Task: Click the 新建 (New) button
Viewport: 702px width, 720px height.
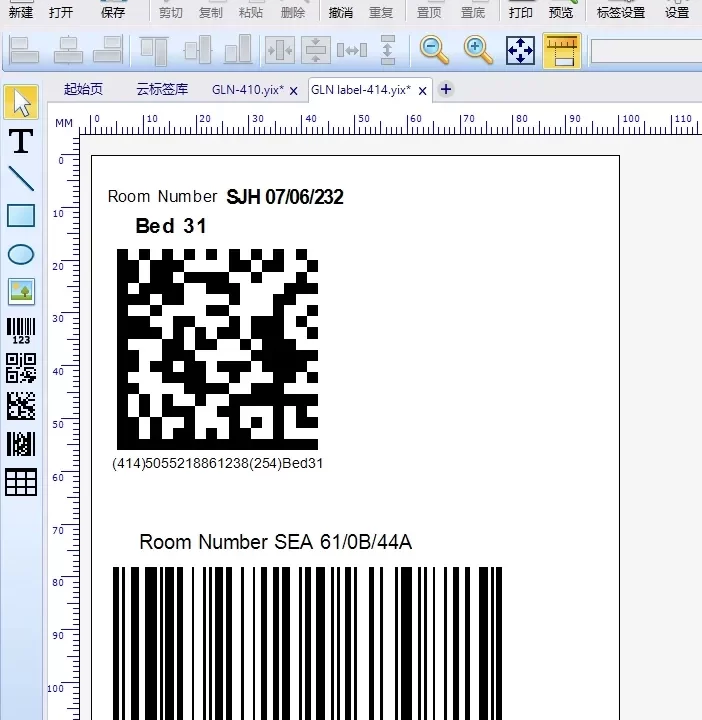Action: point(21,12)
